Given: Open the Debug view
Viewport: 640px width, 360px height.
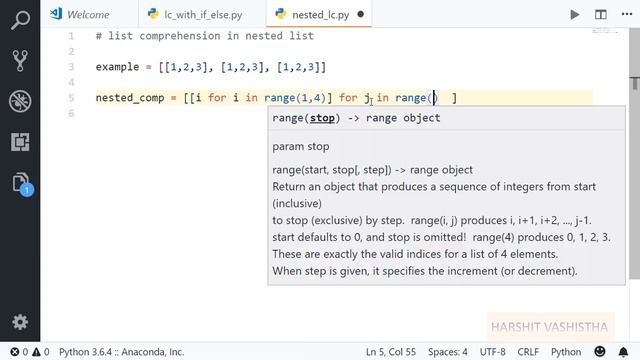Looking at the screenshot, I should pyautogui.click(x=20, y=101).
